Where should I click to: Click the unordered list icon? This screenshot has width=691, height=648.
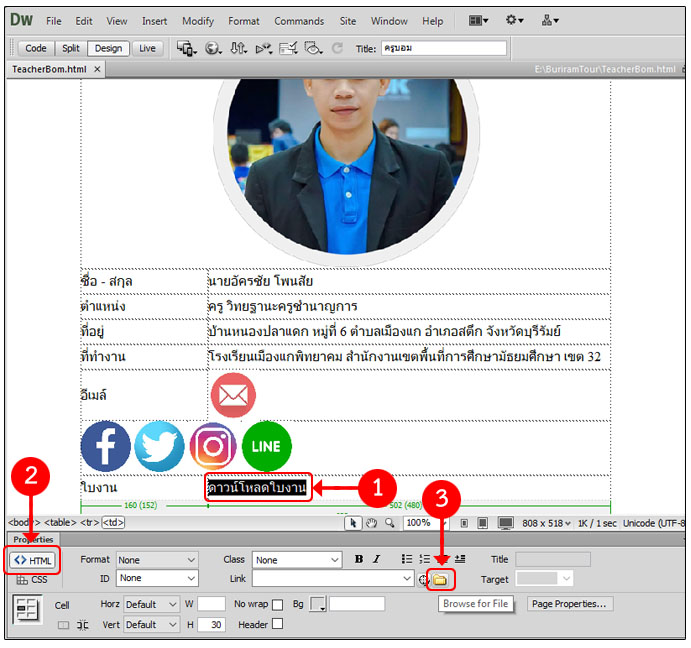coord(407,560)
